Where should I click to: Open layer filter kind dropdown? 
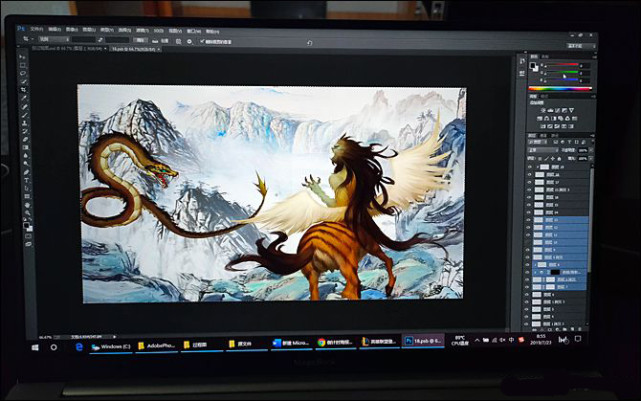tap(537, 142)
